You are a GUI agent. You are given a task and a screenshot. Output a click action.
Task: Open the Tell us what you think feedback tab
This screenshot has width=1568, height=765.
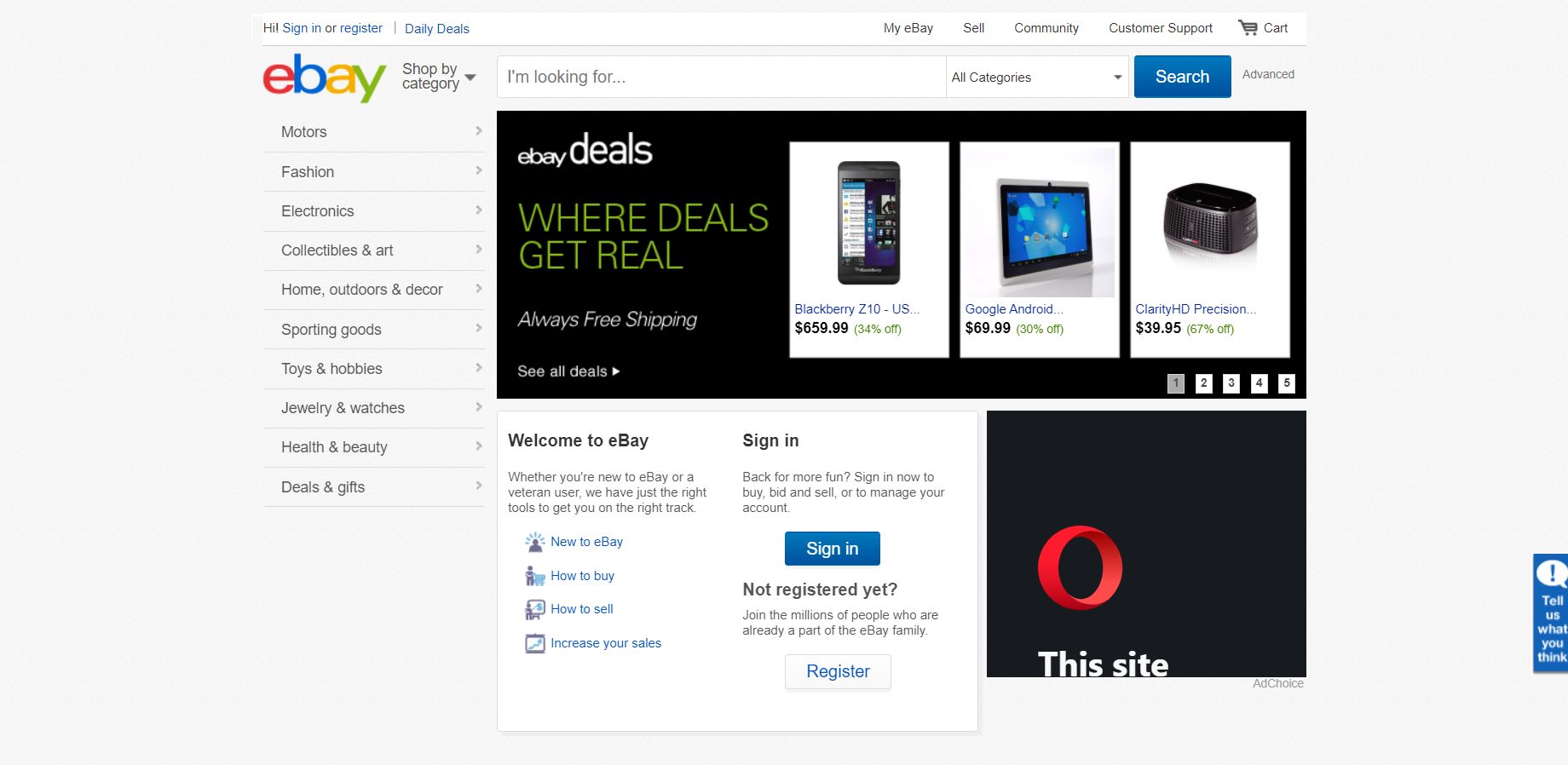1551,613
